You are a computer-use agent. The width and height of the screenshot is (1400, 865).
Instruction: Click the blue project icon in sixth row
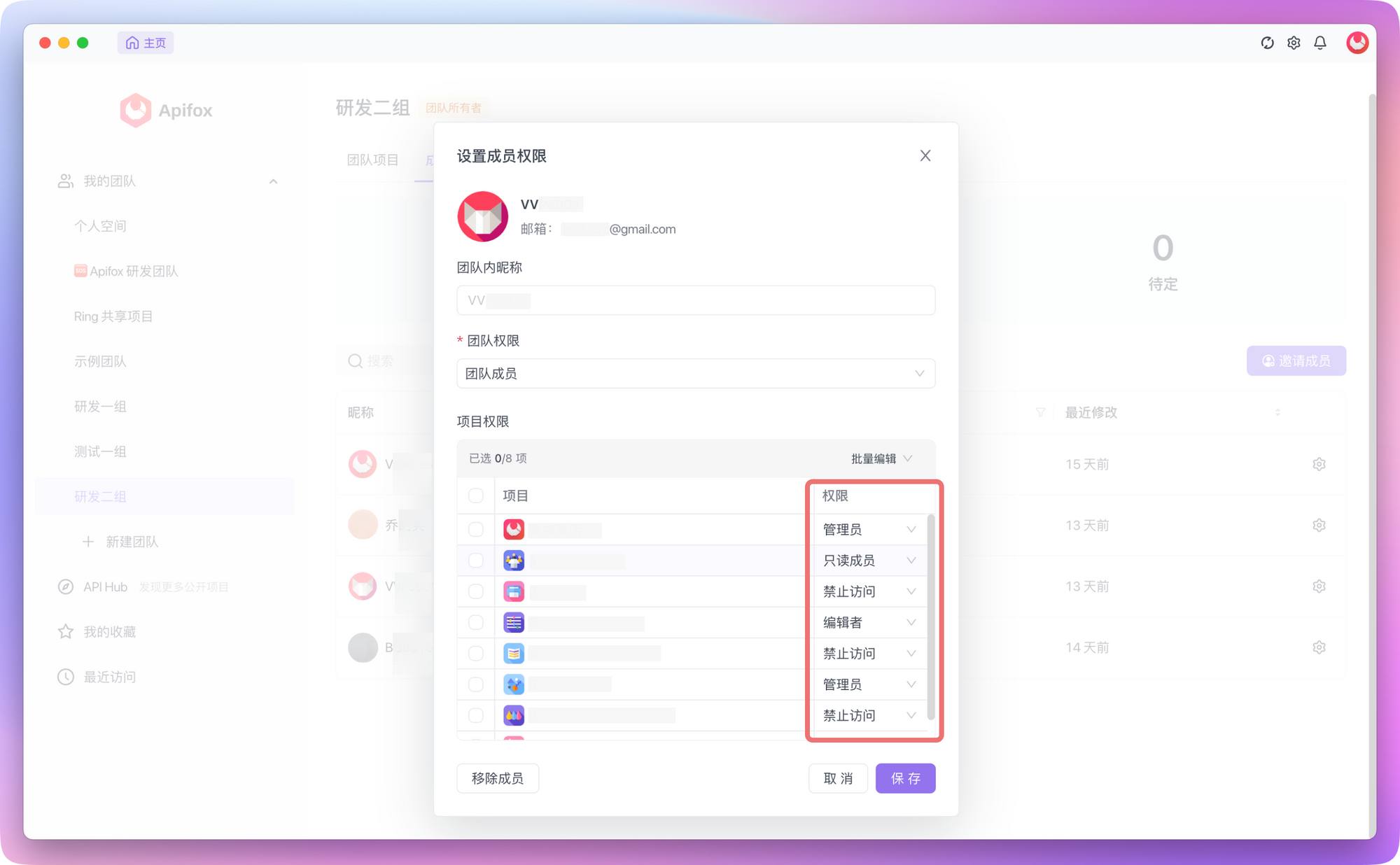tap(514, 684)
